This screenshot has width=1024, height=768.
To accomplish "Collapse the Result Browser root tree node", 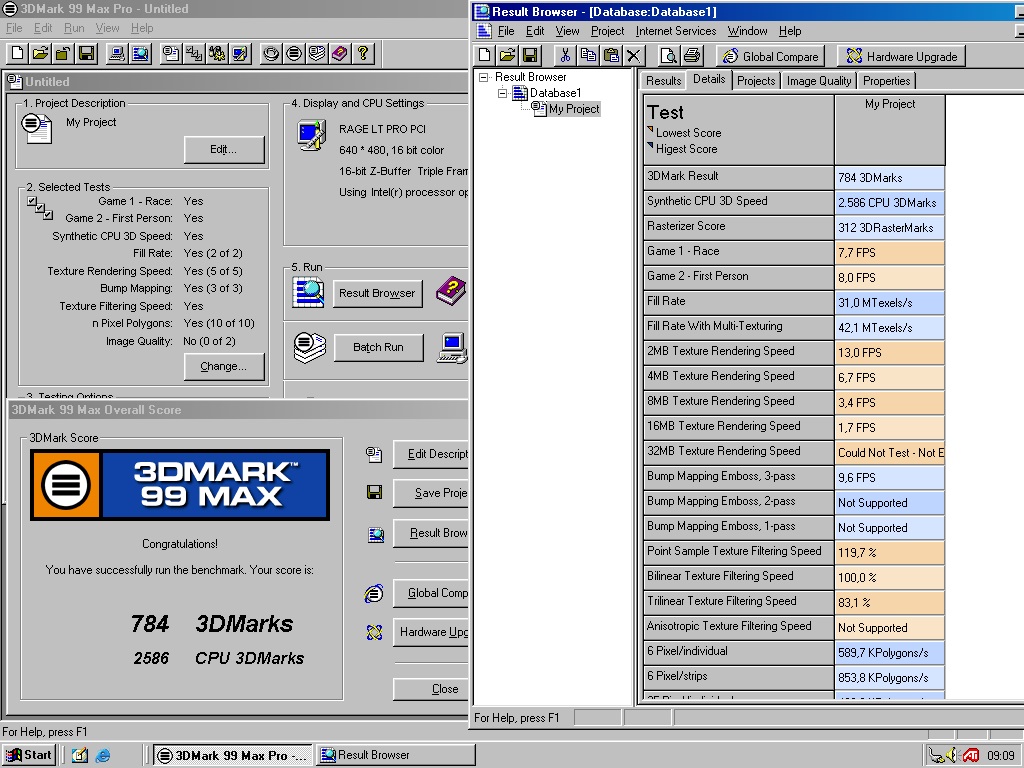I will coord(483,77).
